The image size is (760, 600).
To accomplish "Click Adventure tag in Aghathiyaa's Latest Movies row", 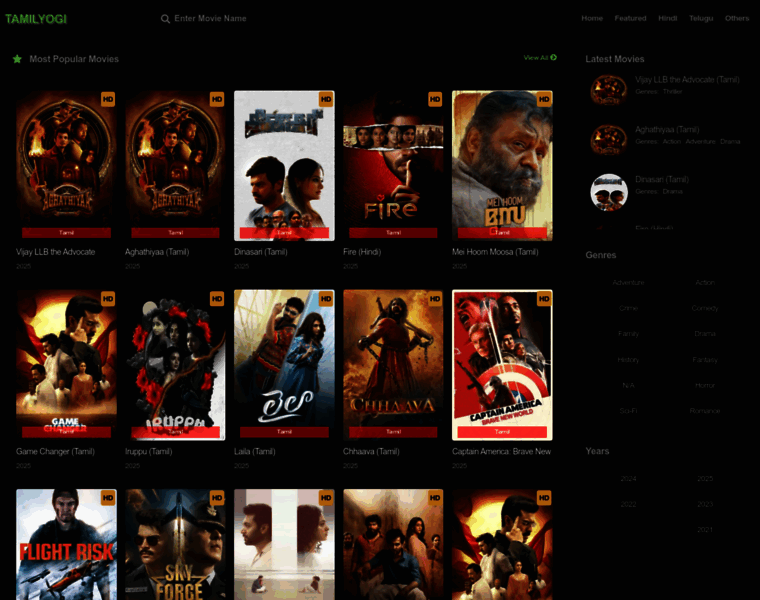I will [x=700, y=142].
